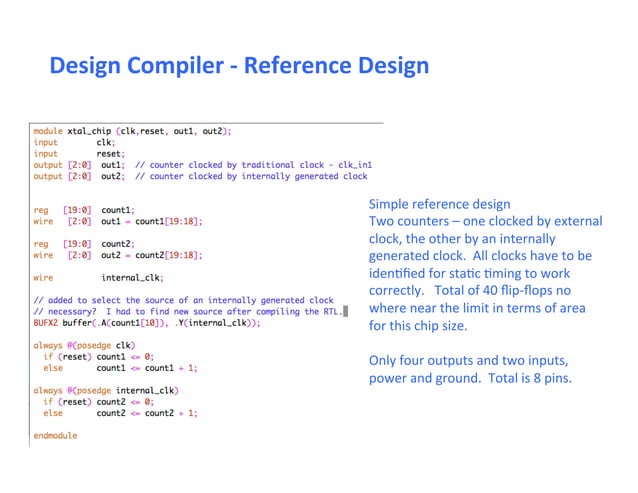Click the 'endmodule' keyword
Image resolution: width=638 pixels, height=493 pixels.
click(x=55, y=436)
